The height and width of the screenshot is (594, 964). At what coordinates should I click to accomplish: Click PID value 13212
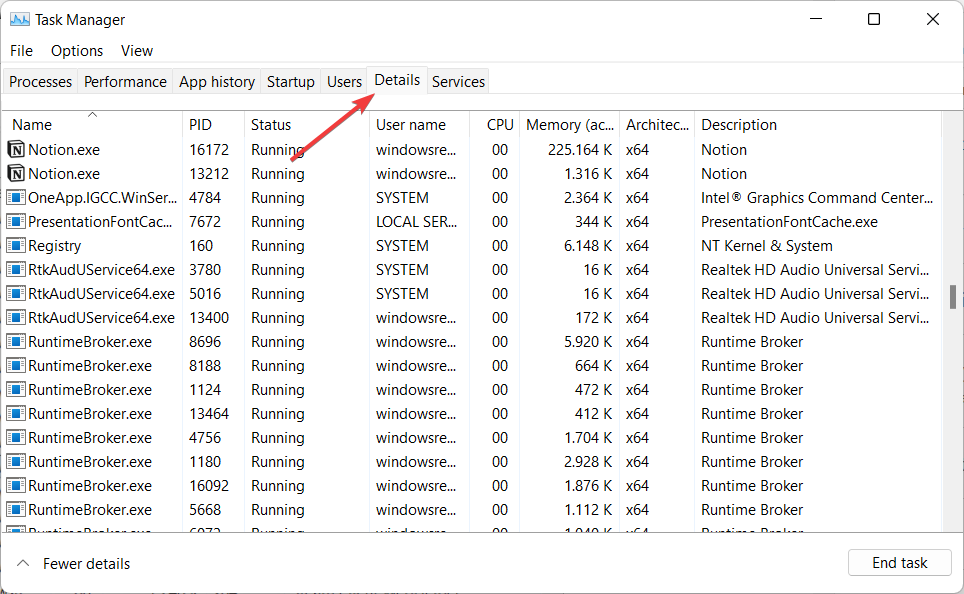[x=209, y=173]
